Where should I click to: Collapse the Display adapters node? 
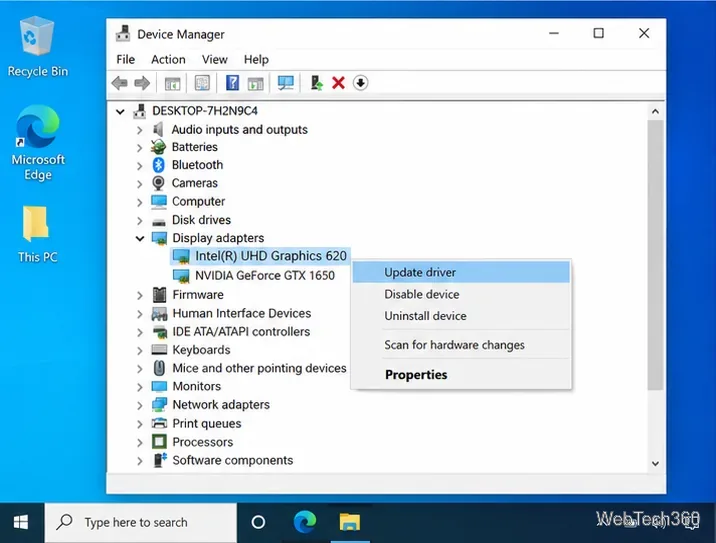tap(140, 238)
